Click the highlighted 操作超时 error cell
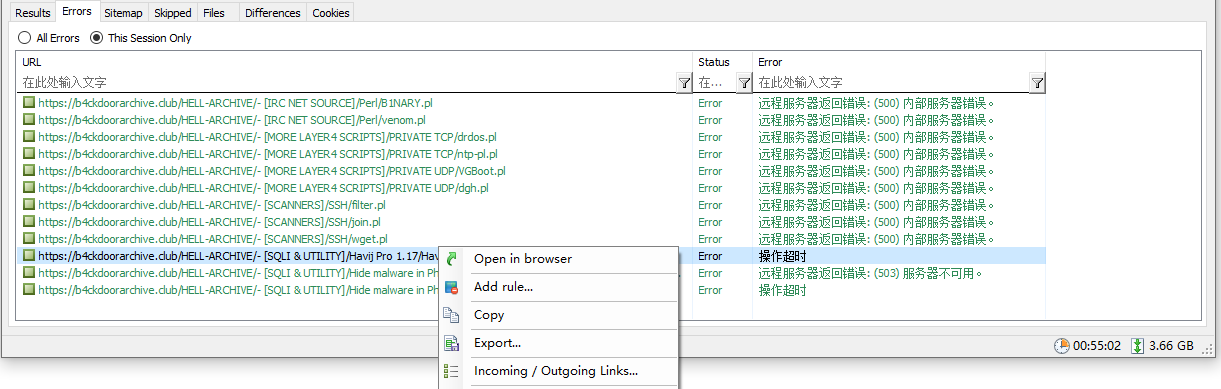This screenshot has height=389, width=1221. point(782,256)
